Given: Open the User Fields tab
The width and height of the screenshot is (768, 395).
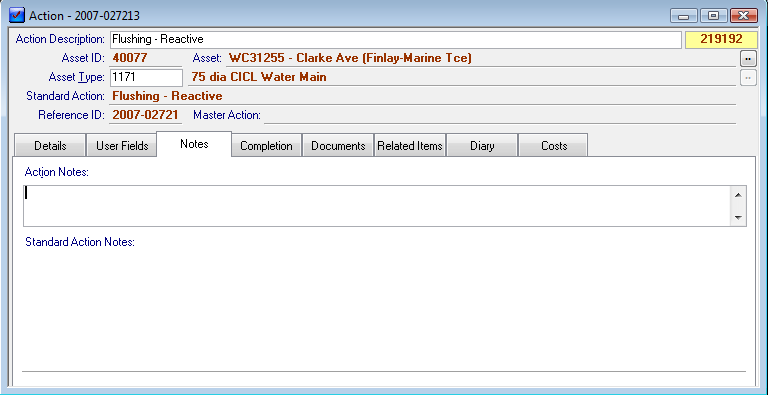Looking at the screenshot, I should pos(122,146).
